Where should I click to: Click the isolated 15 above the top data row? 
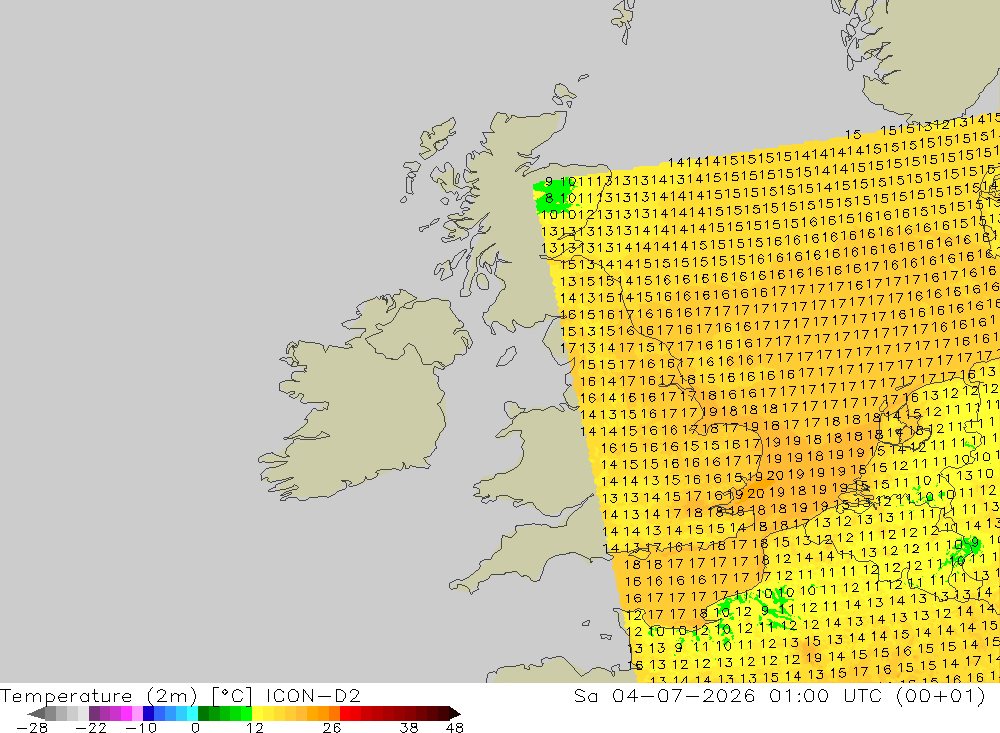[853, 135]
